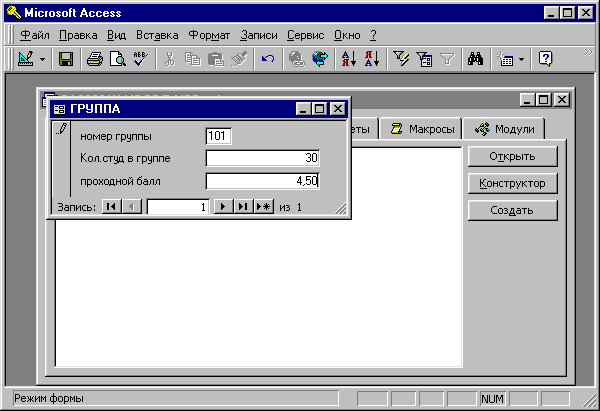600x411 pixels.
Task: Open the Формат menu
Action: [x=209, y=35]
